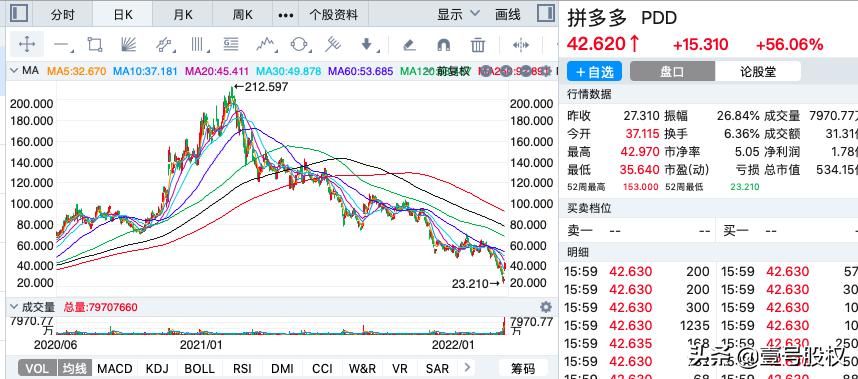Toggle the 均线 moving average button
The height and width of the screenshot is (379, 858).
[74, 368]
